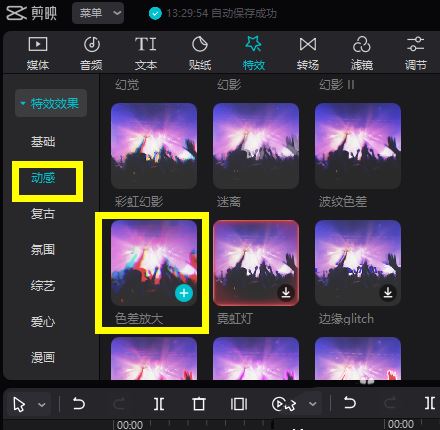Viewport: 440px width, 430px height.
Task: Redo action in the left timeline toolbar
Action: 119,404
